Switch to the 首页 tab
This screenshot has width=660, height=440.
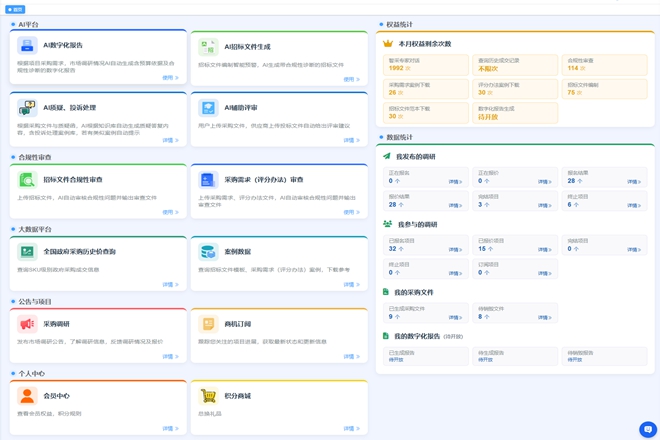click(15, 9)
